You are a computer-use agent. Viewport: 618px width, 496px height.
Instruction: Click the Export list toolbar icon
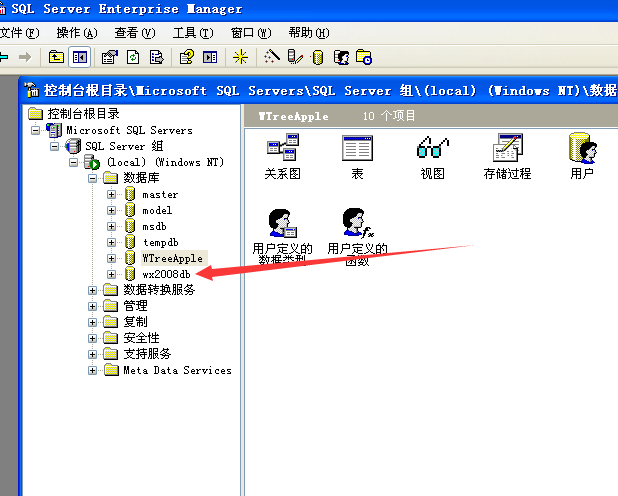(x=156, y=57)
